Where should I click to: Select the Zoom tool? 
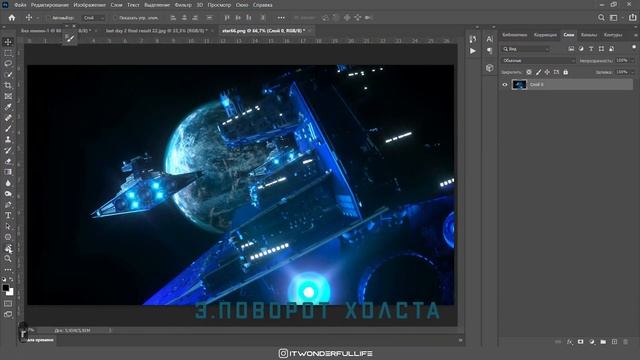point(8,258)
